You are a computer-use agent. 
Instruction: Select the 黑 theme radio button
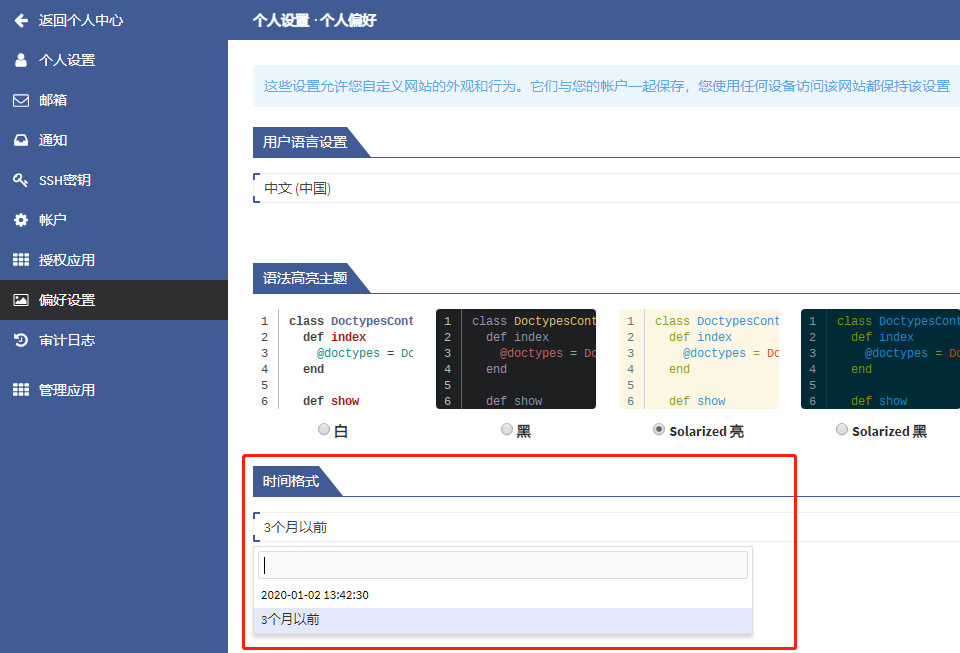(506, 429)
